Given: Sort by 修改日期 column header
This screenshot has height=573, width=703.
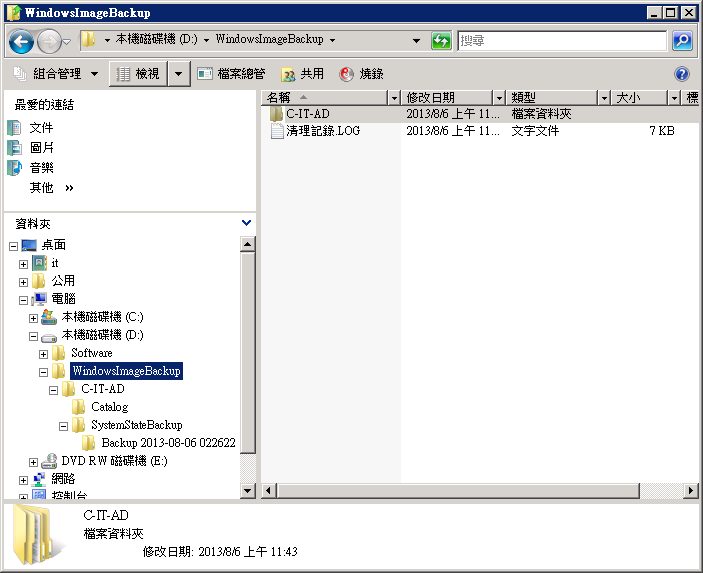Looking at the screenshot, I should coord(447,97).
